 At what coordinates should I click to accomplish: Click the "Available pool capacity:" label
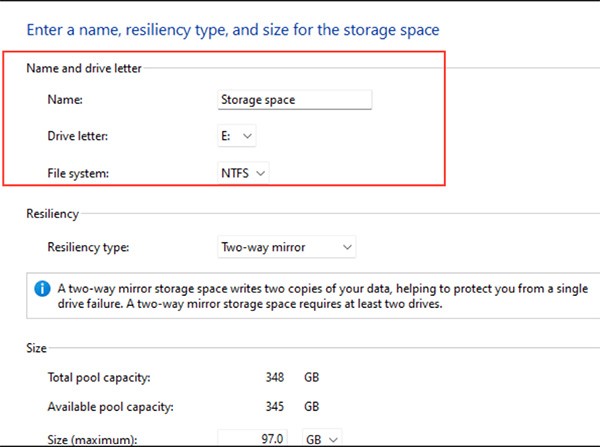pyautogui.click(x=109, y=408)
